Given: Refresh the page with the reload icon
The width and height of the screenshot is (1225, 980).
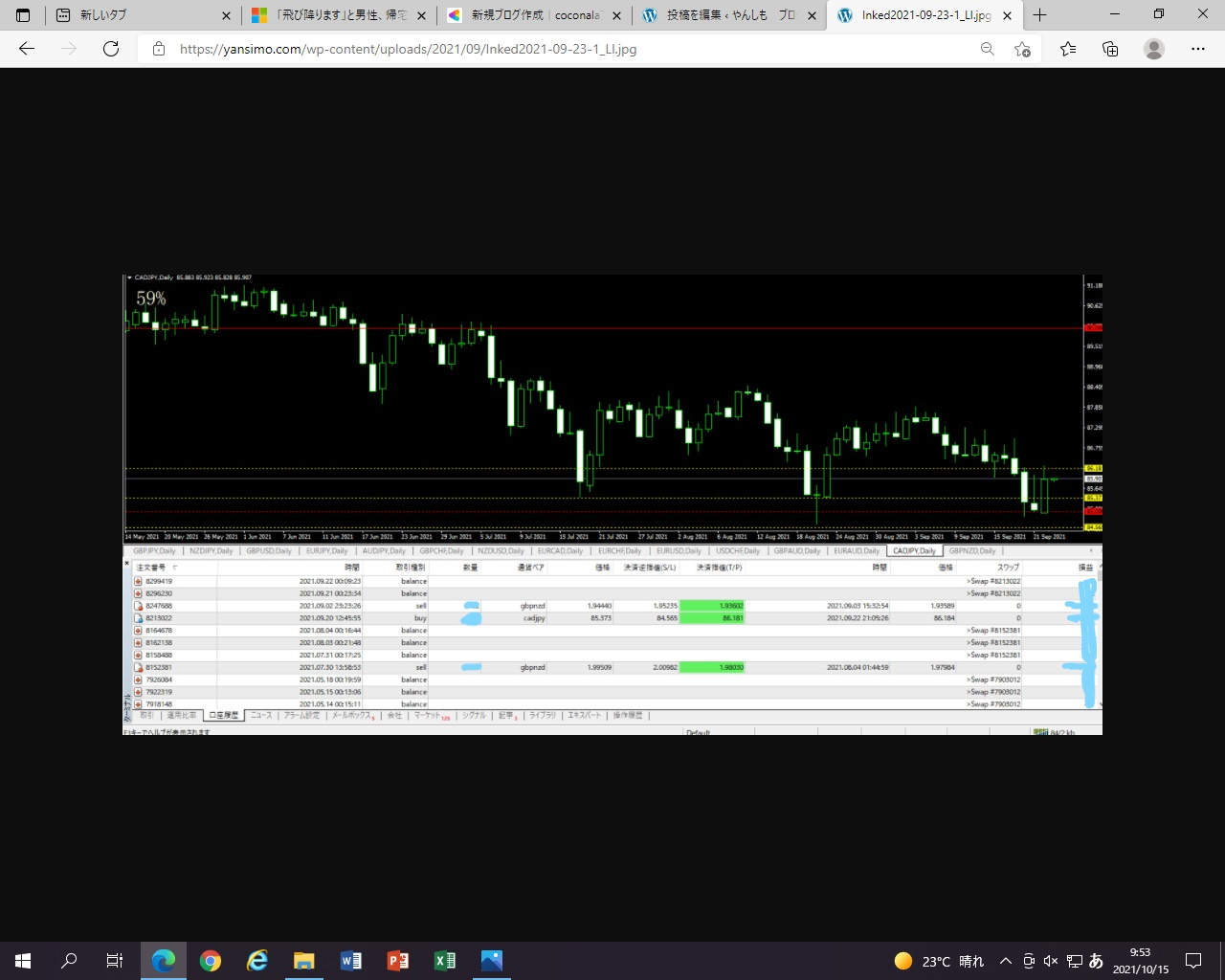Looking at the screenshot, I should (x=111, y=49).
